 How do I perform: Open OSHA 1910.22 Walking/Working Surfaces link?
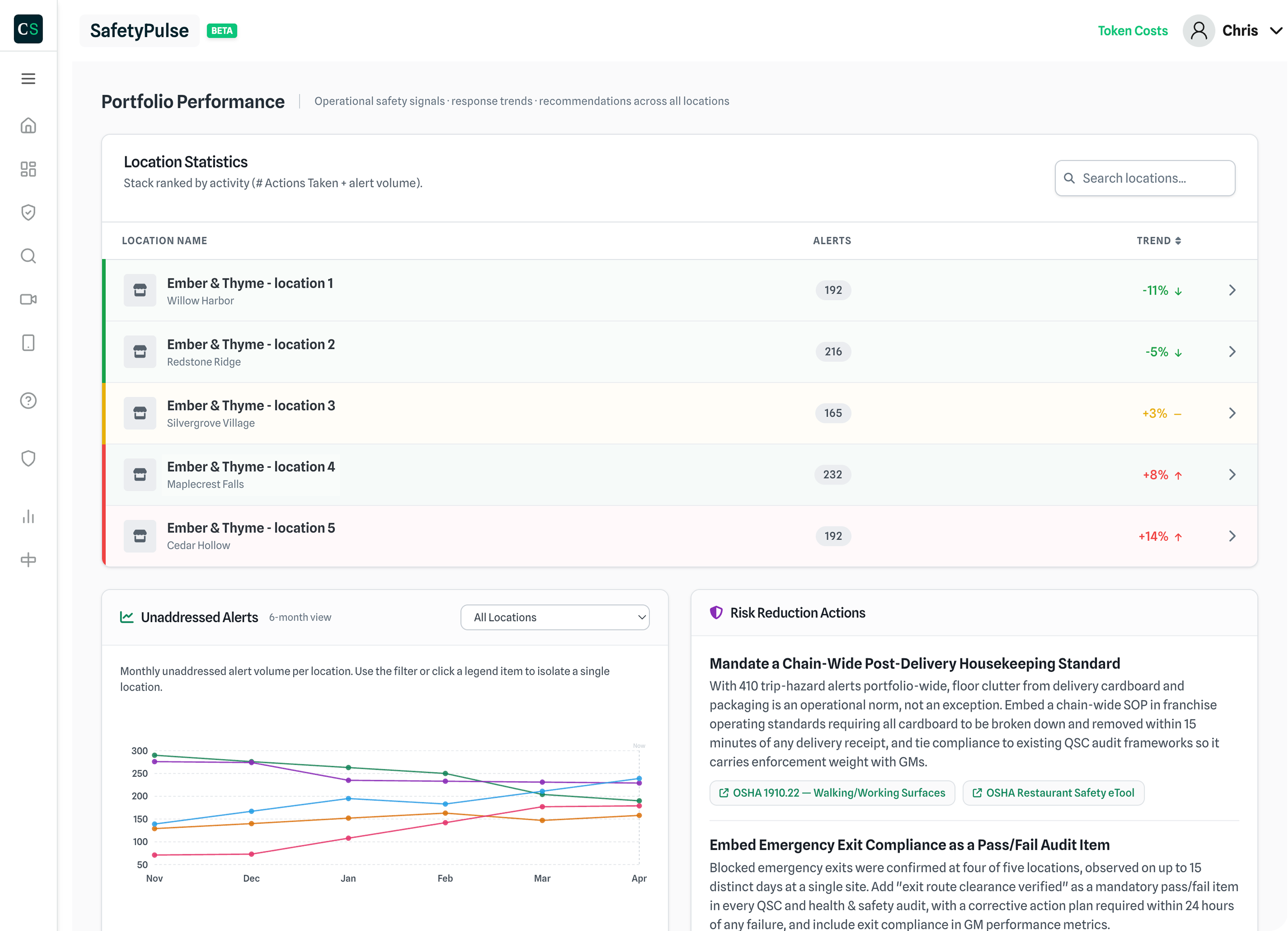[832, 793]
